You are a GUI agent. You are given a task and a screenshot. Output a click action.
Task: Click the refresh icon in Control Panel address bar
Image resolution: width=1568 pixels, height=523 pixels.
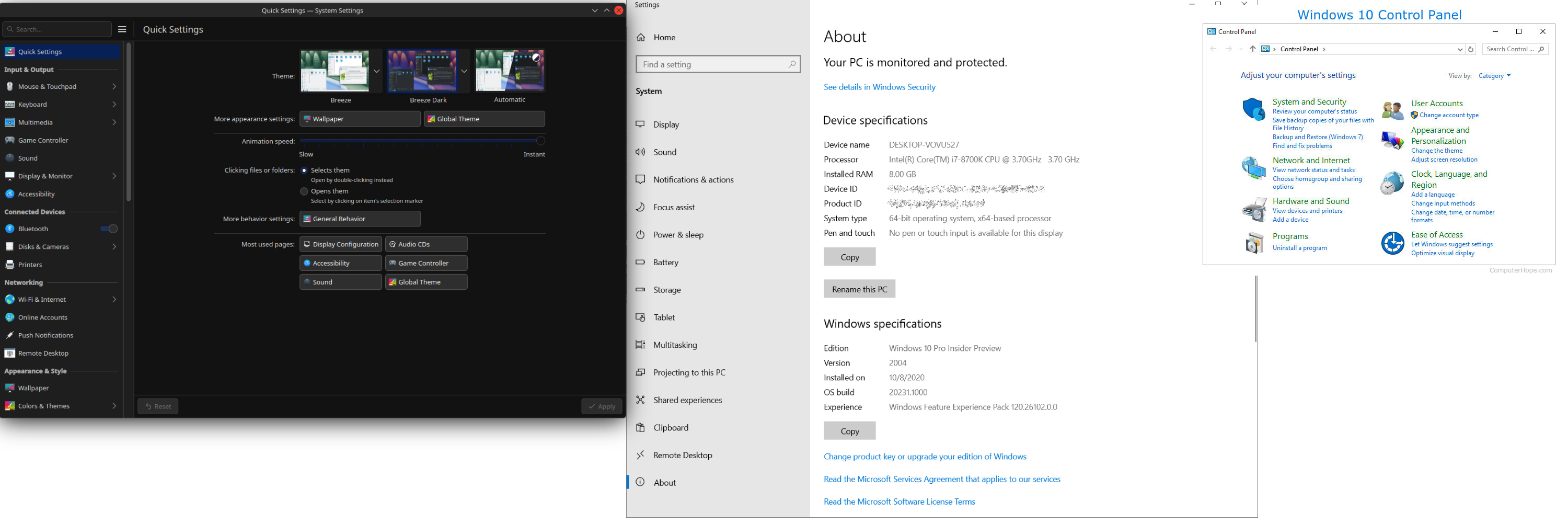(x=1471, y=49)
